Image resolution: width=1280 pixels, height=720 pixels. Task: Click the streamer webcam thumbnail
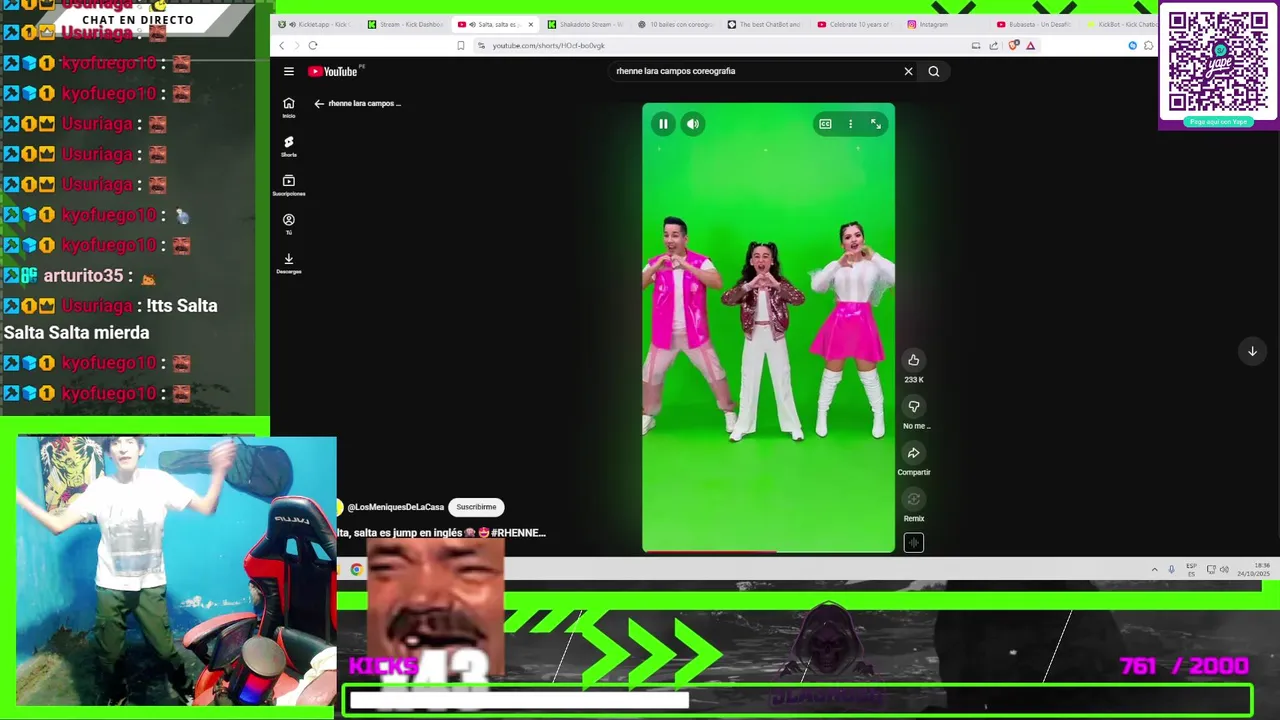177,571
